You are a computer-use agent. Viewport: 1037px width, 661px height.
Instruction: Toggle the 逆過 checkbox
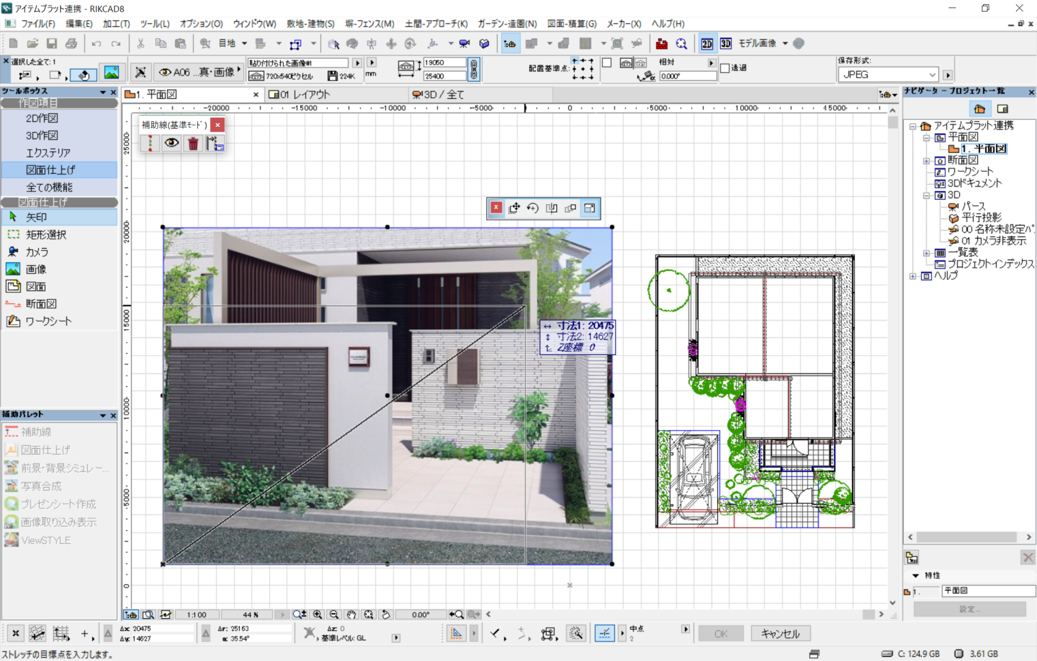[724, 68]
